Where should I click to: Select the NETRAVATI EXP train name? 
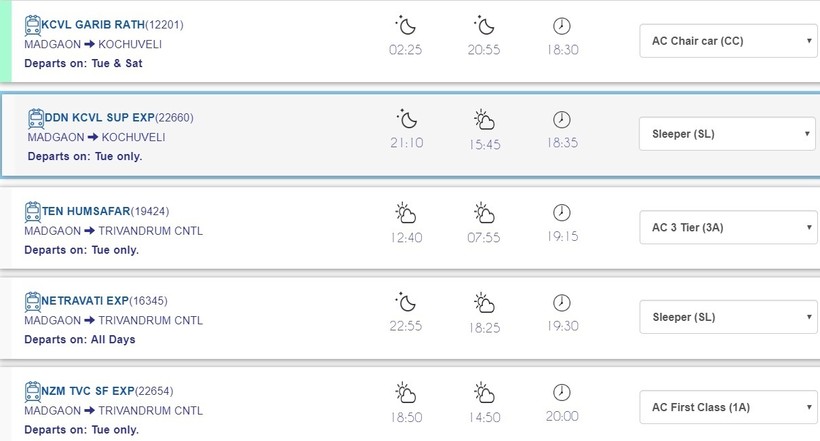point(86,300)
